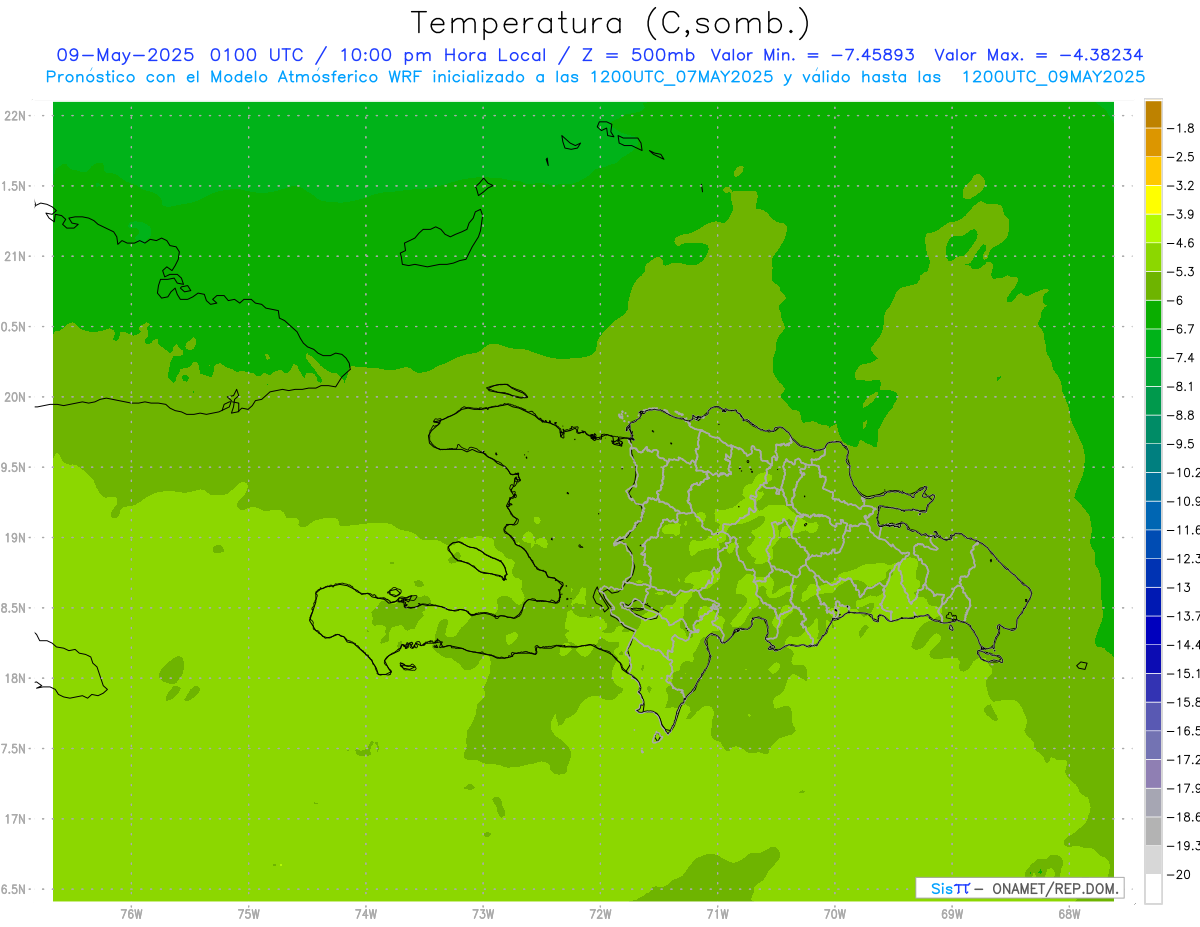This screenshot has width=1200, height=927.
Task: Pick the lime swatch between -4.6 and -5.3
Action: [x=1153, y=257]
